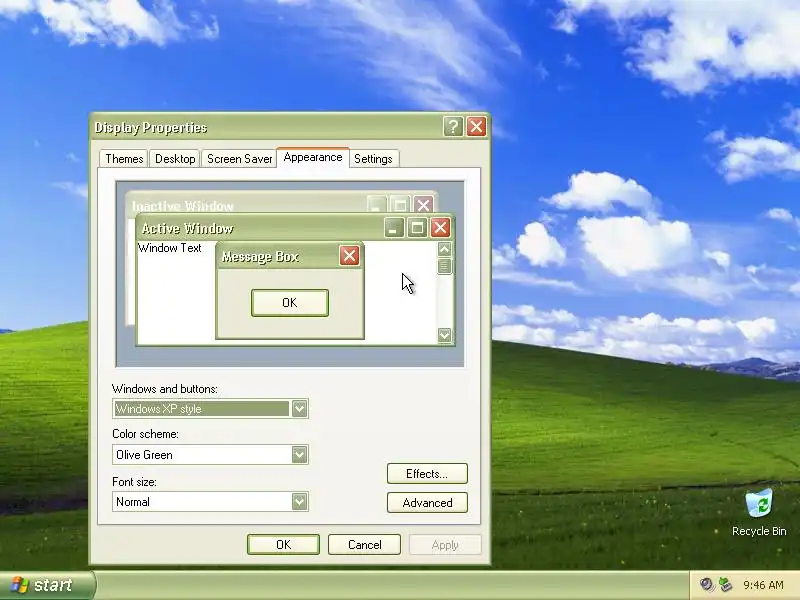Screen dimensions: 800x600
Task: Click the Active Window preview title bar
Action: pyautogui.click(x=295, y=228)
